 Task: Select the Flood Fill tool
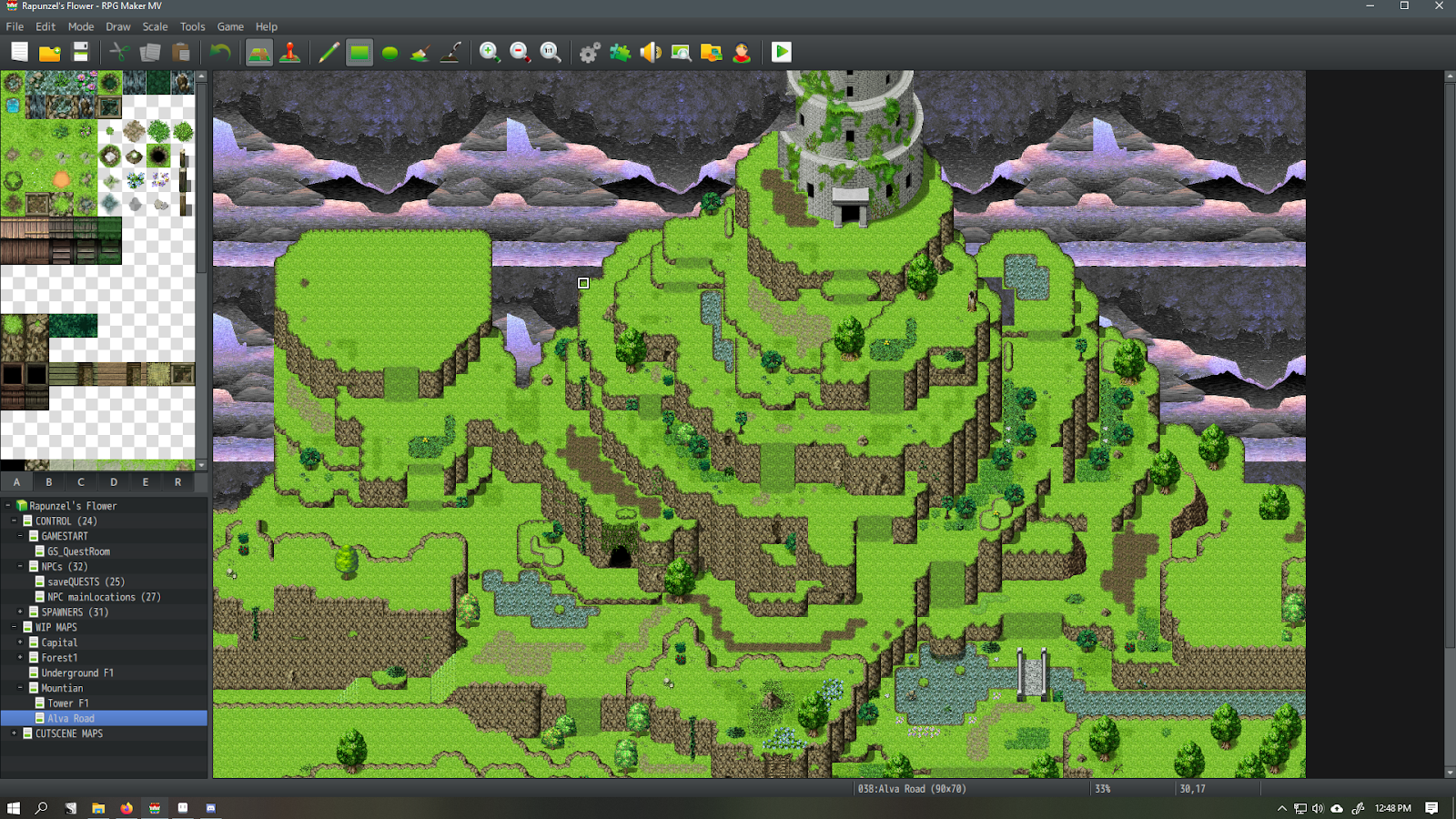click(420, 52)
